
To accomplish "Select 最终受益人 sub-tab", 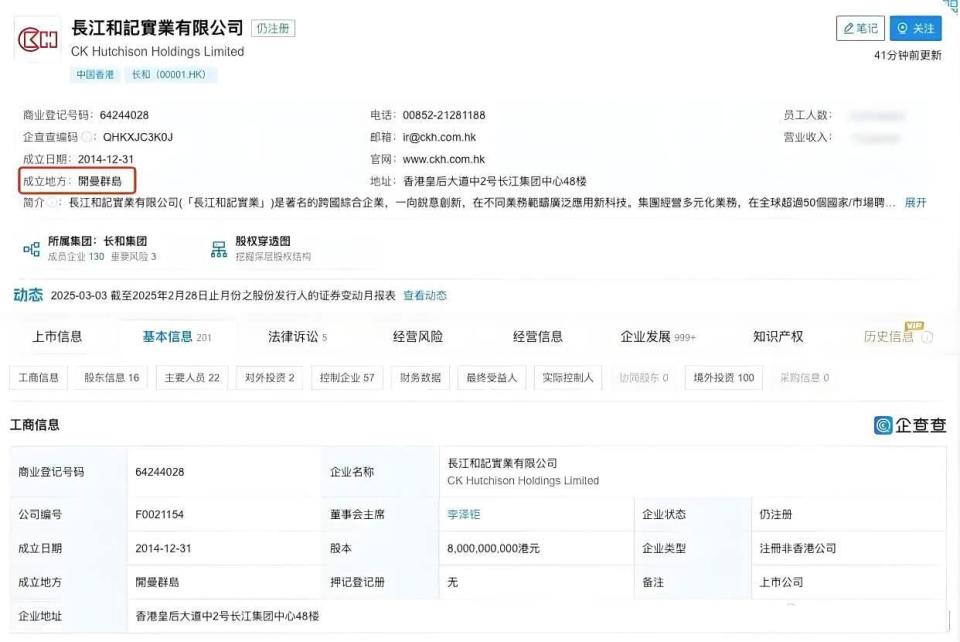I will coord(492,378).
